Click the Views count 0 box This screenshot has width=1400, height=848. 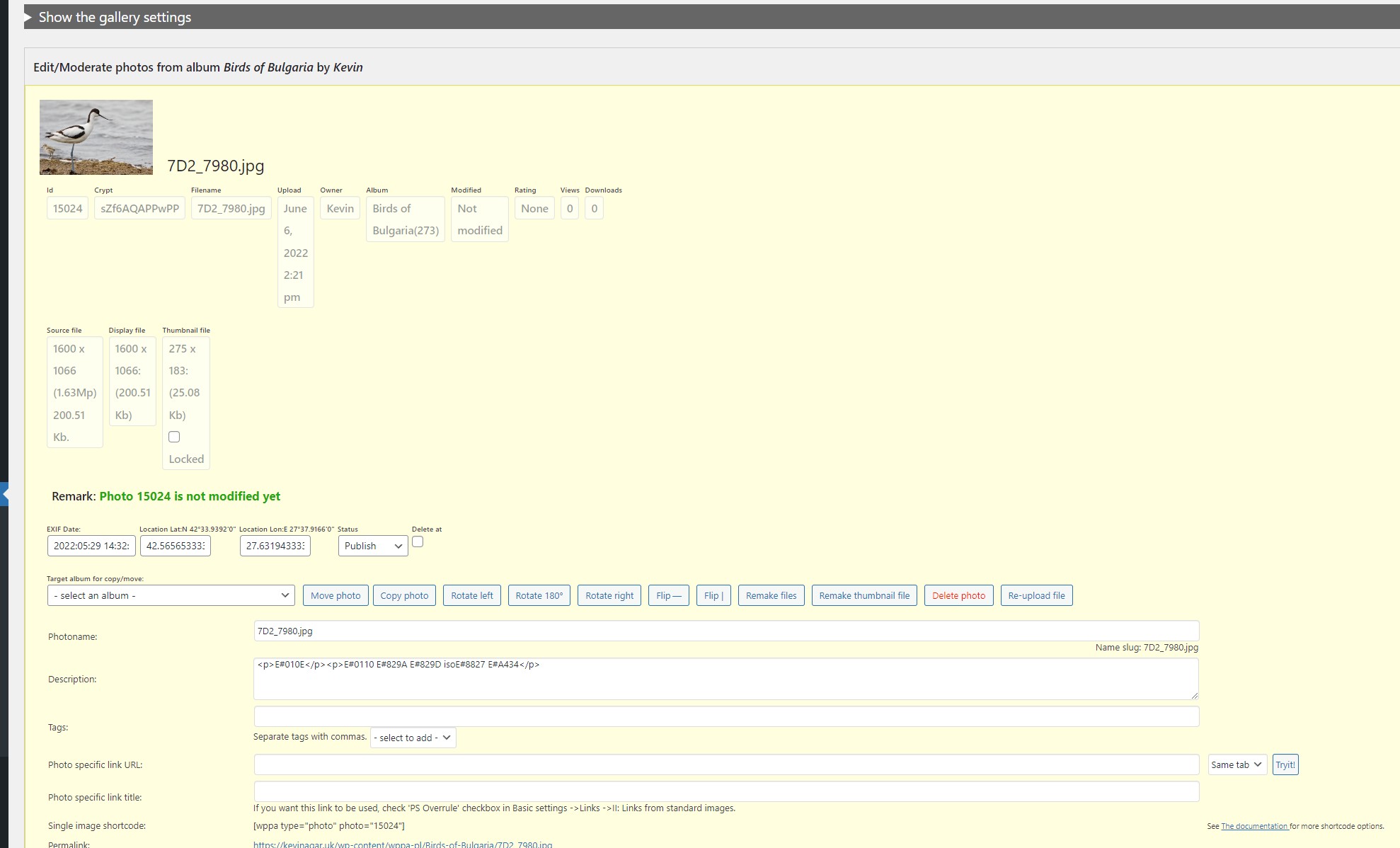point(570,208)
